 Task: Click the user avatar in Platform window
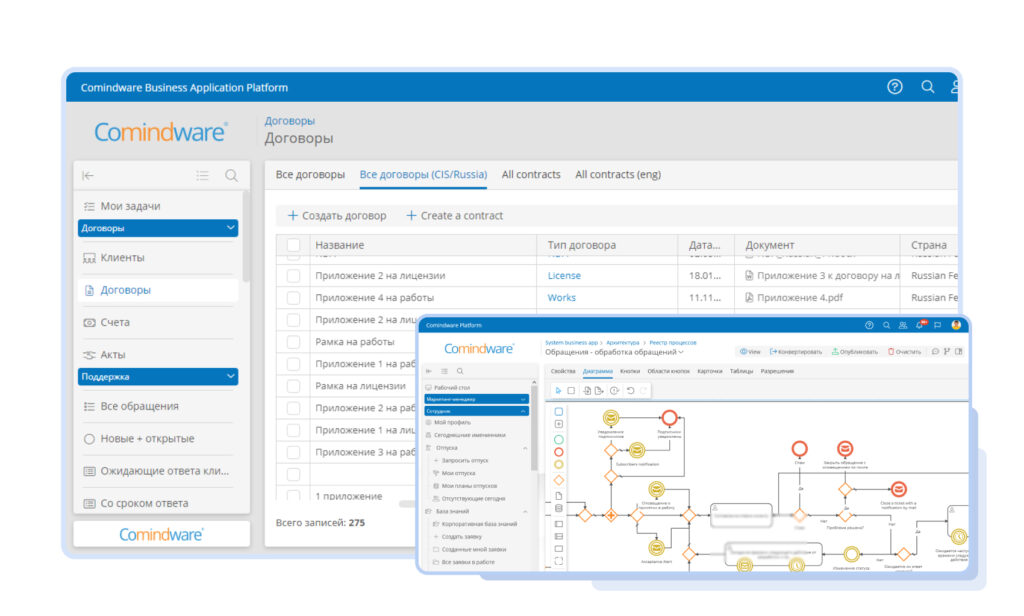(956, 325)
